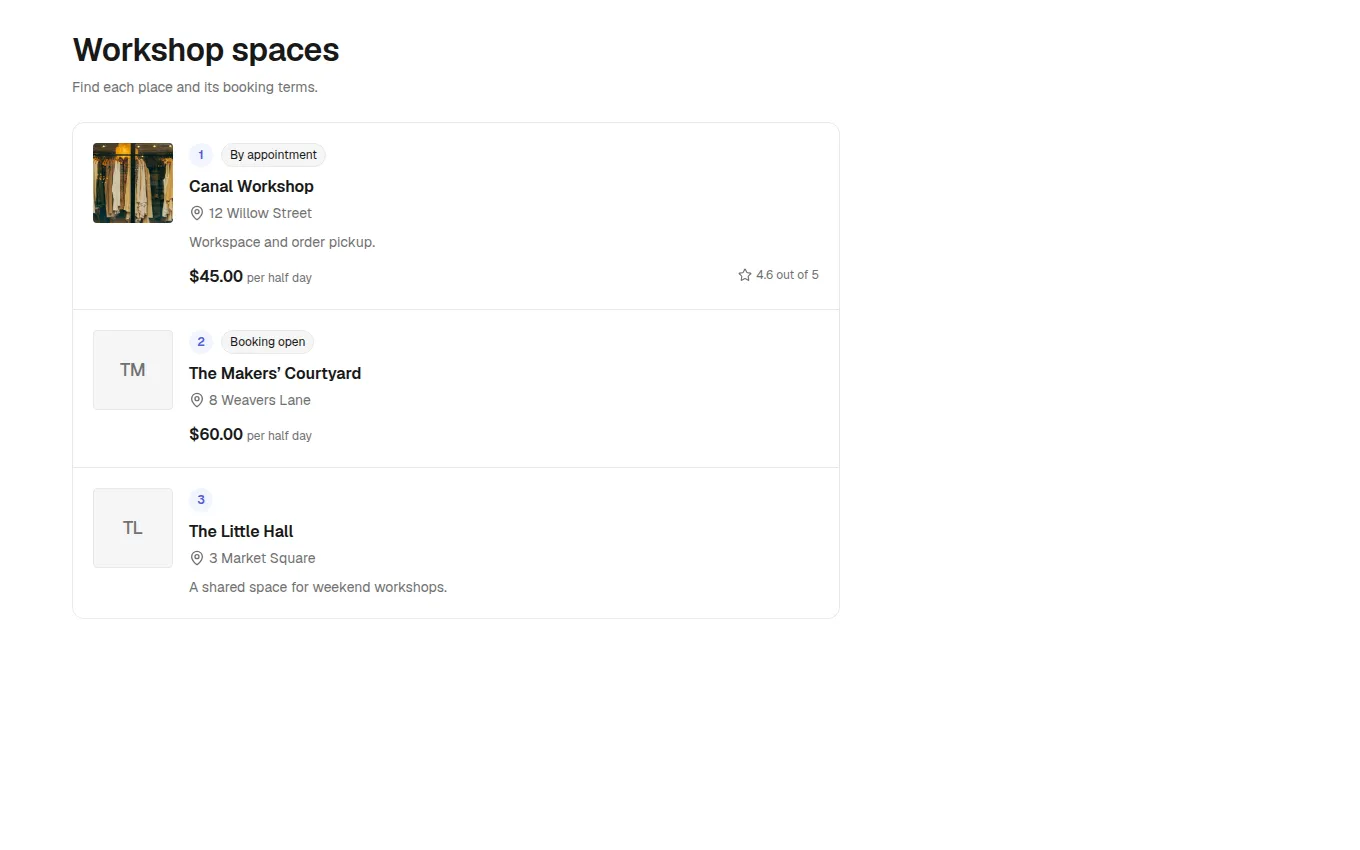Click the Find each place subtitle

click(195, 87)
